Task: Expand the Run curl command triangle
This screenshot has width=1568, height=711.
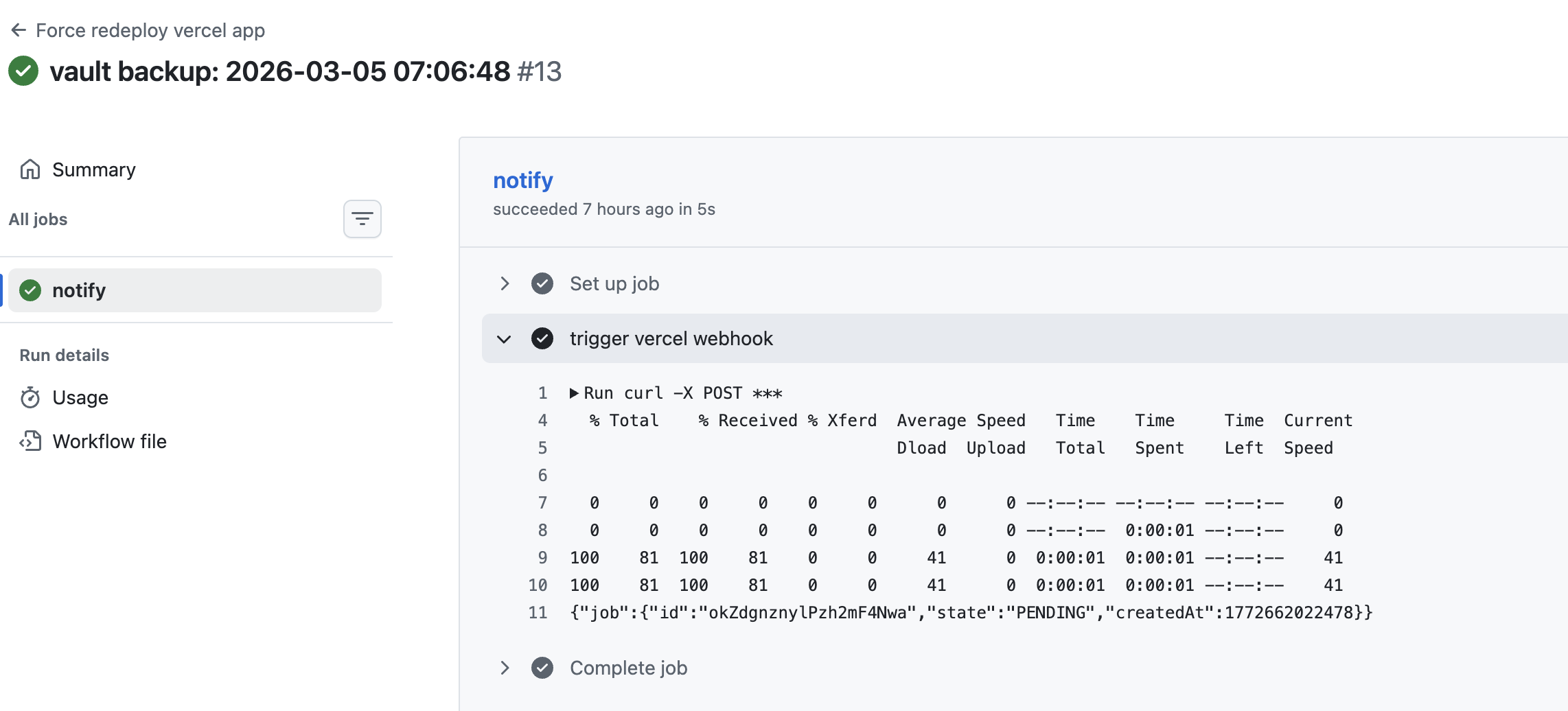Action: click(574, 393)
